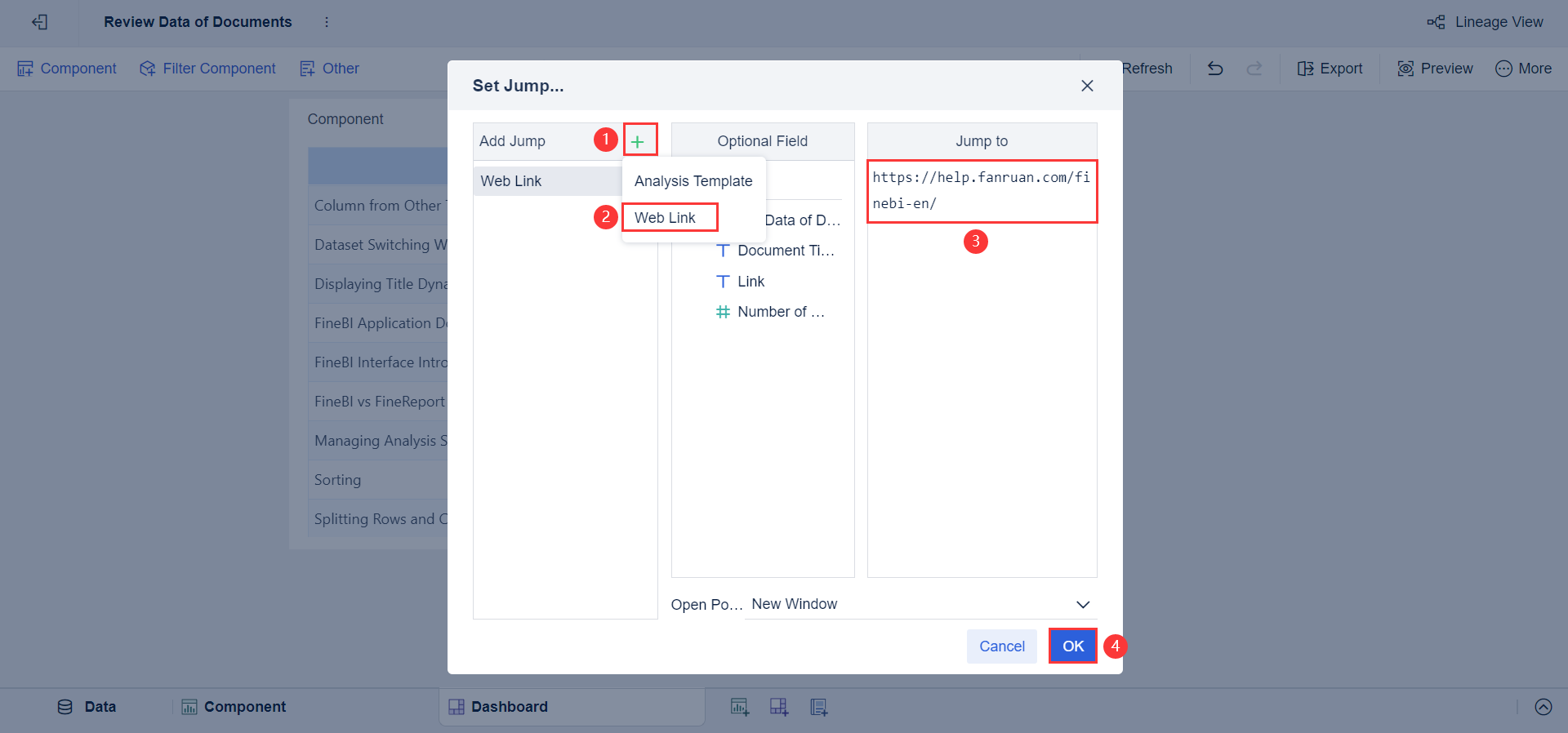The width and height of the screenshot is (1568, 733).
Task: Click the add dashboard icon in bottom bar
Action: 779,707
